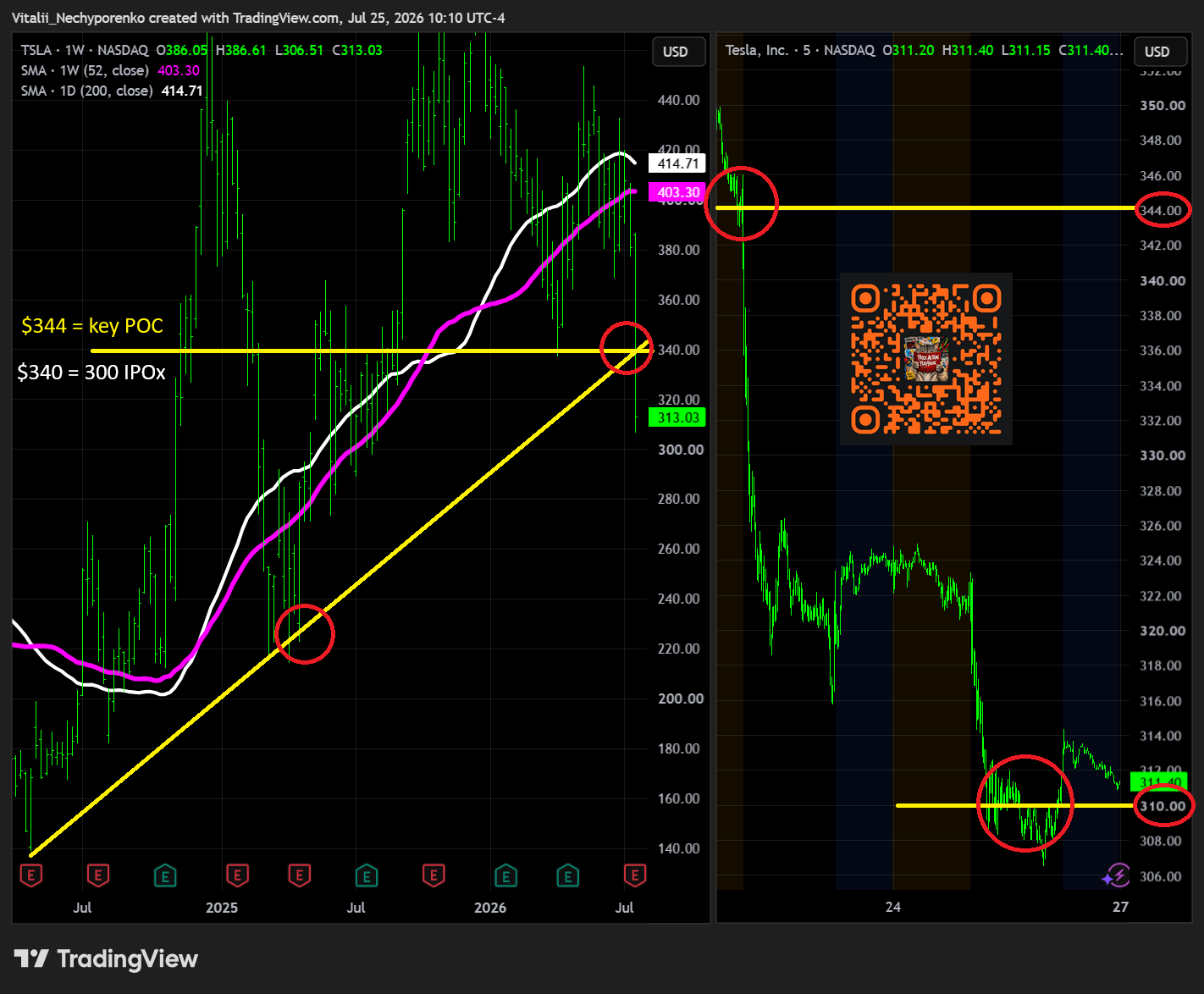Viewport: 1204px width, 994px height.
Task: Click the TradingView logo
Action: pyautogui.click(x=106, y=958)
